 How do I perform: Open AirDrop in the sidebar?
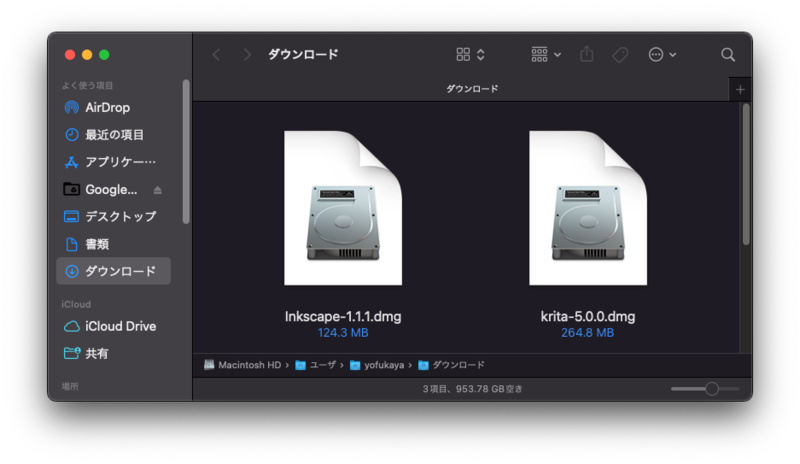tap(113, 108)
